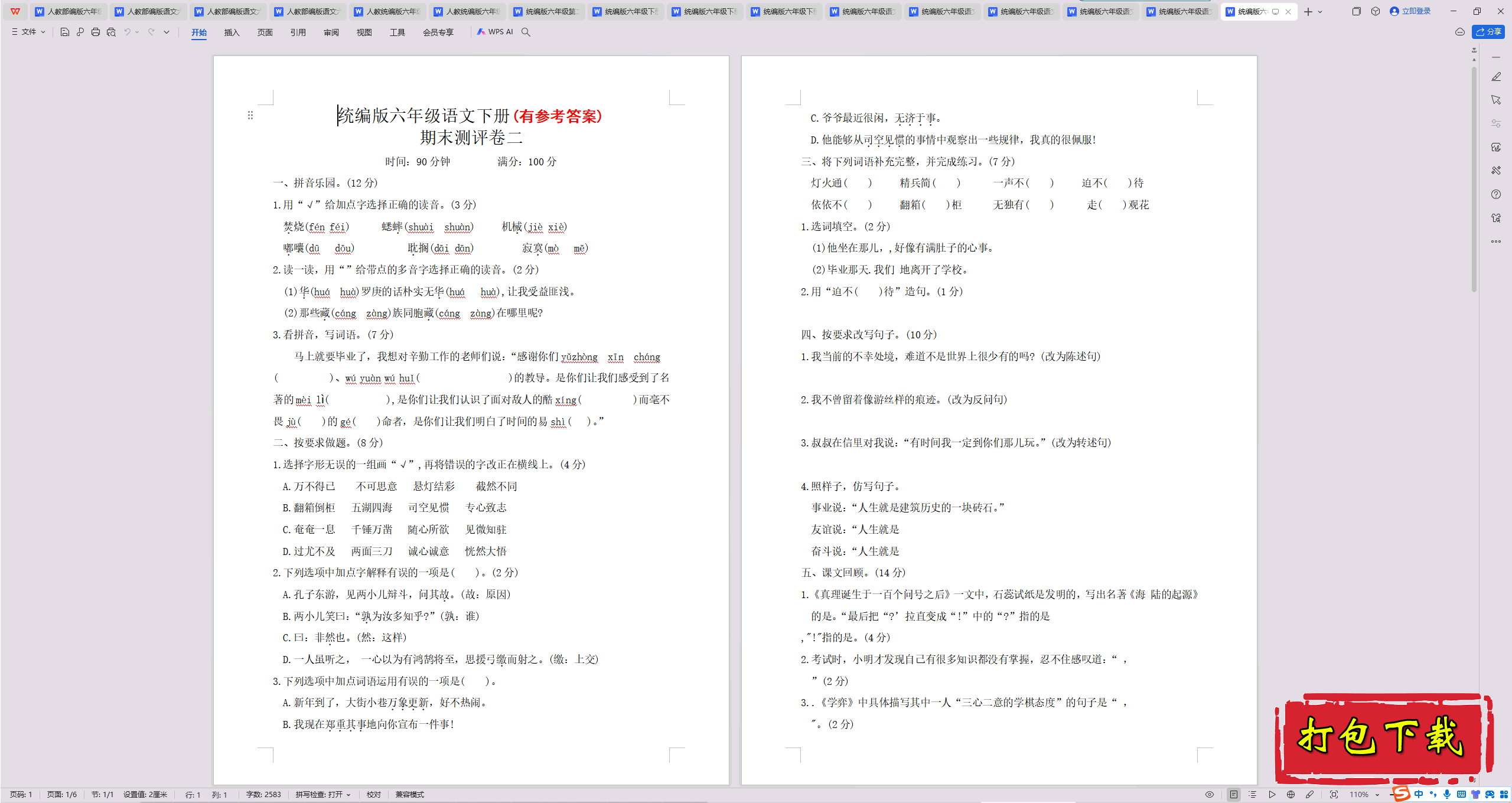
Task: Open the 文件 menu dropdown
Action: (28, 32)
